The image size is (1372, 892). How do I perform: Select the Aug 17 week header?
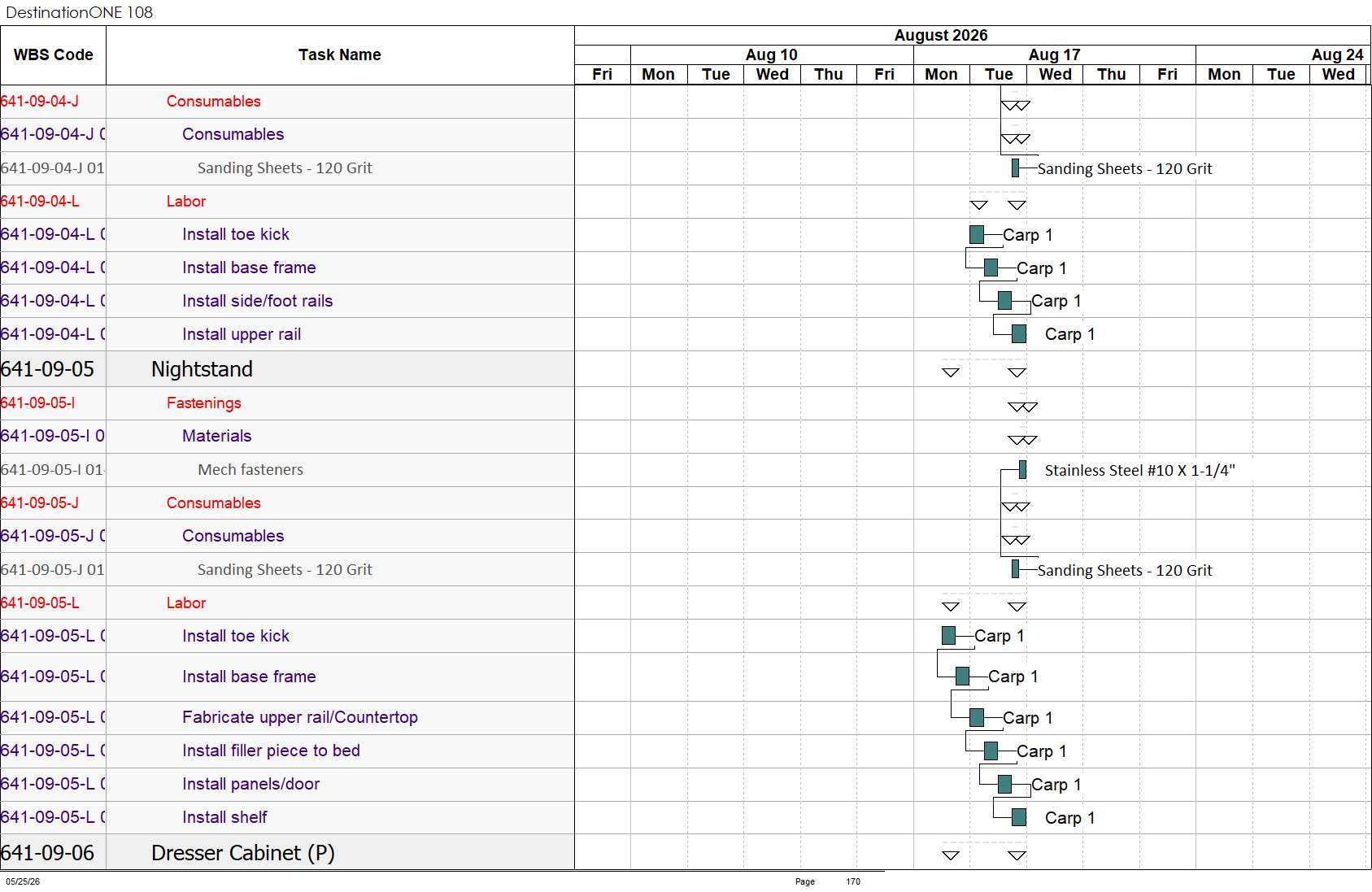[x=1054, y=54]
